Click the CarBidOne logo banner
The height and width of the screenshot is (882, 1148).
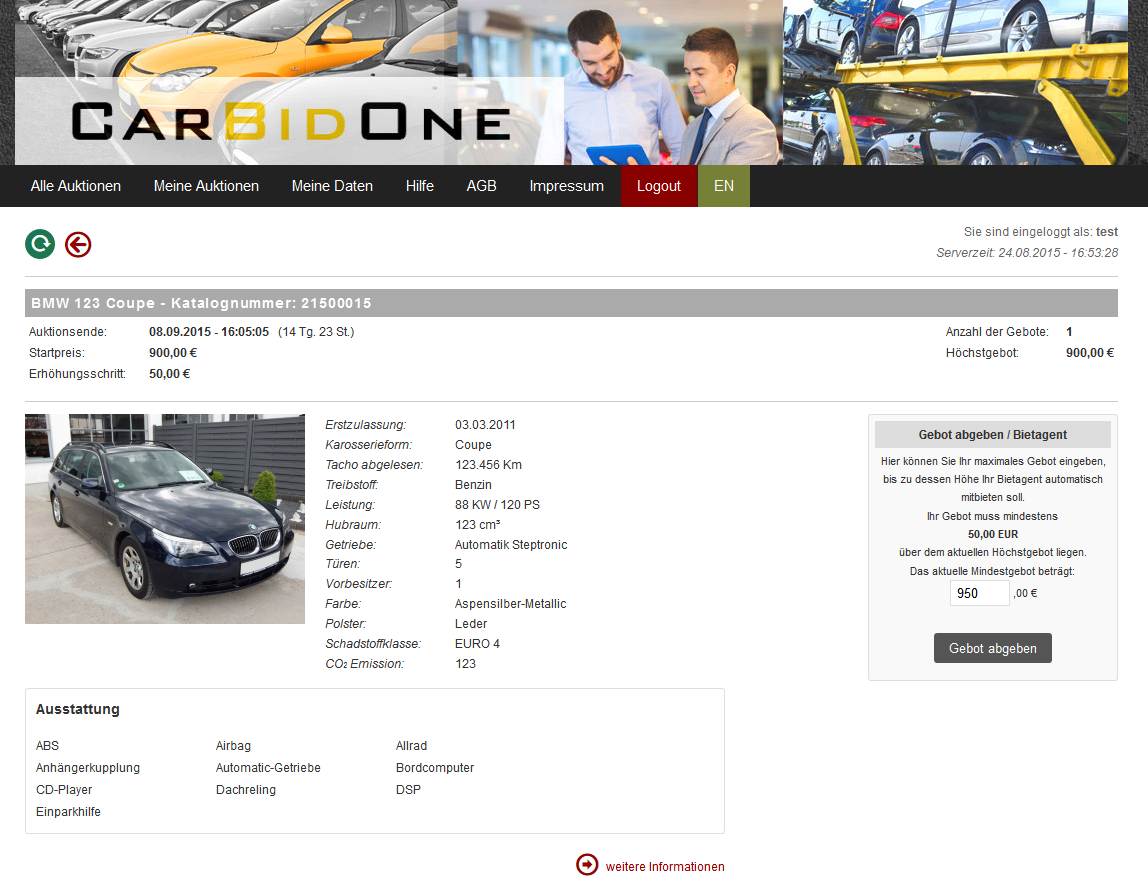(x=290, y=122)
